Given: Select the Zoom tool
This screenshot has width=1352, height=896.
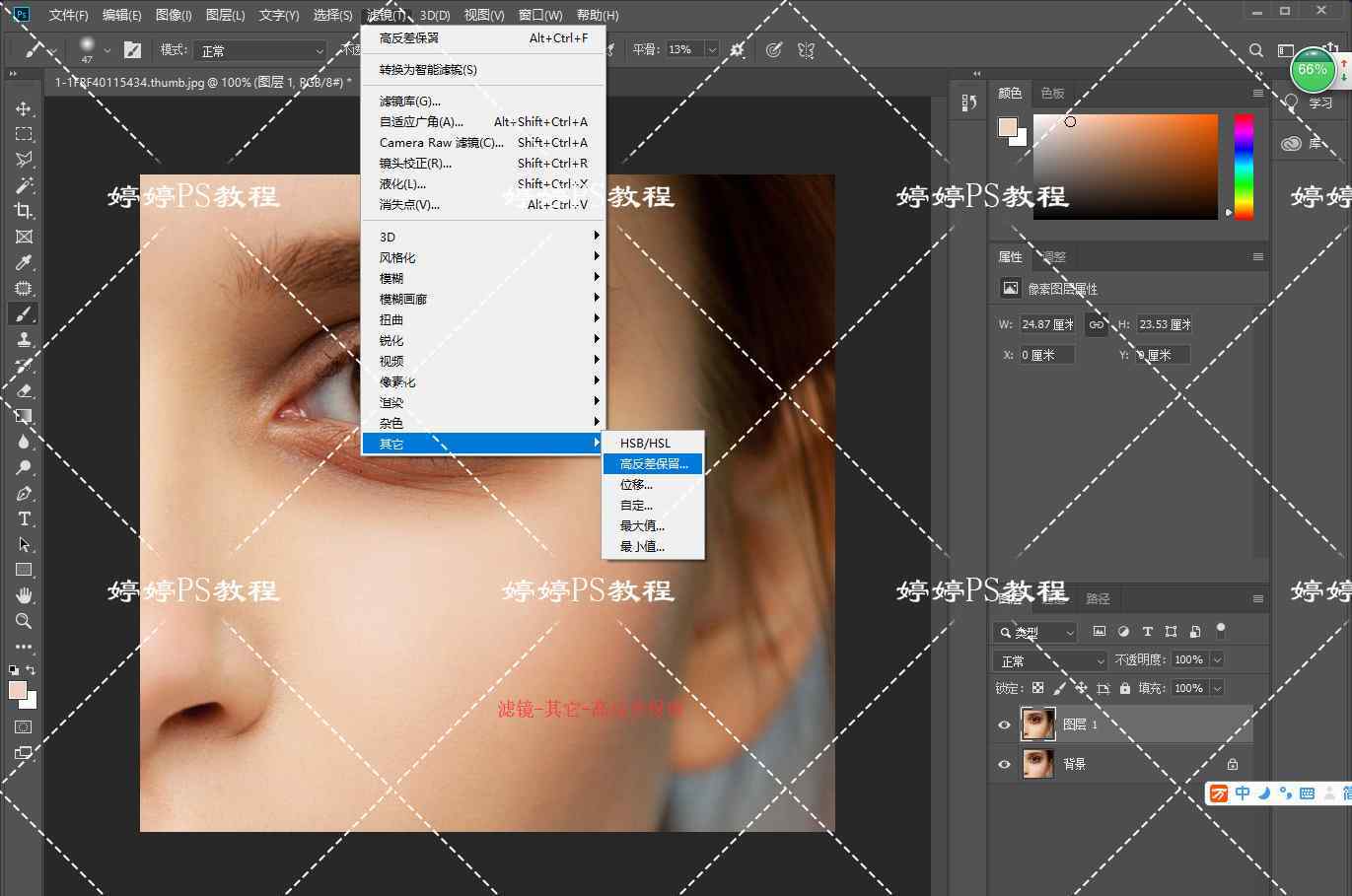Looking at the screenshot, I should pyautogui.click(x=24, y=621).
